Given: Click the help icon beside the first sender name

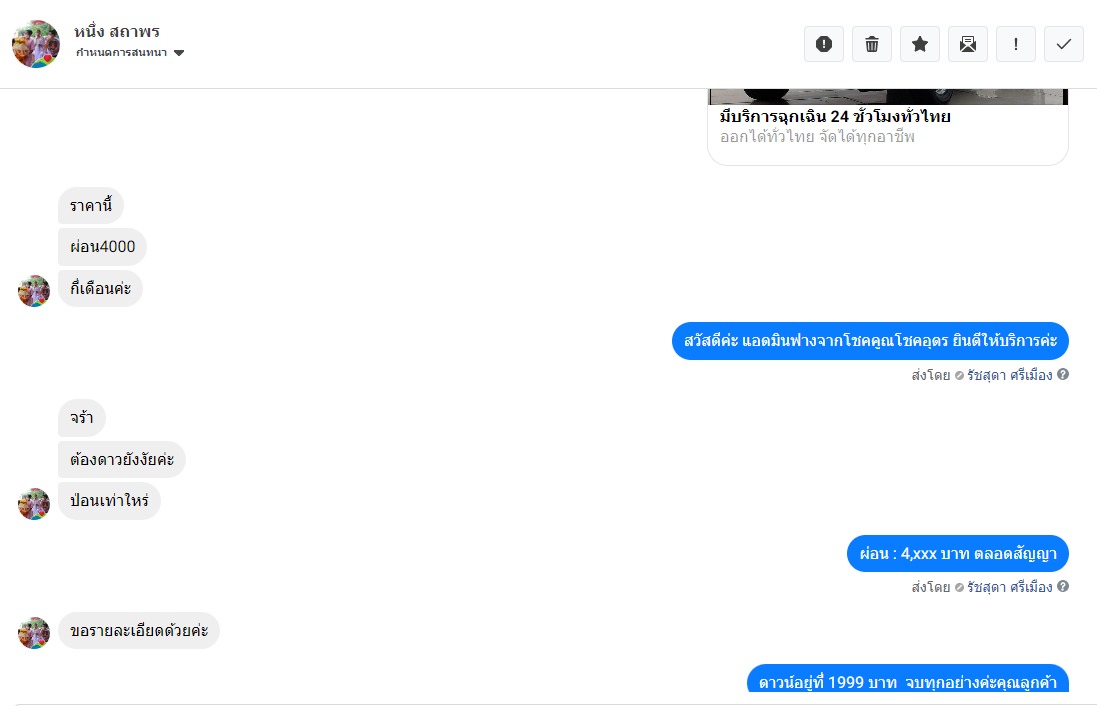Looking at the screenshot, I should pos(1063,374).
